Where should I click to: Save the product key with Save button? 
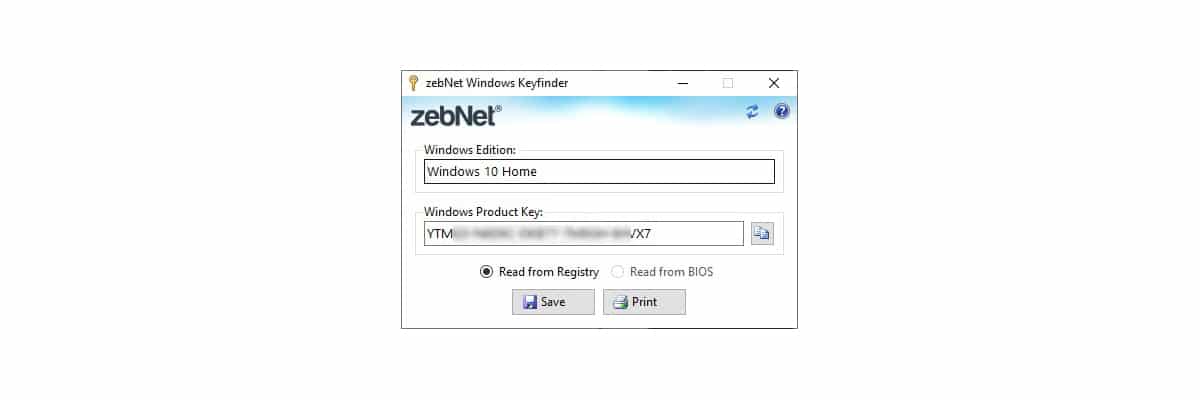pos(553,302)
